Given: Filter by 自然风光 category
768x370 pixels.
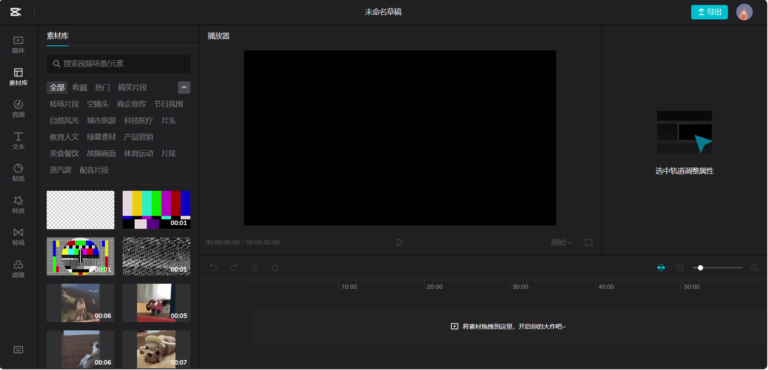Looking at the screenshot, I should click(64, 121).
